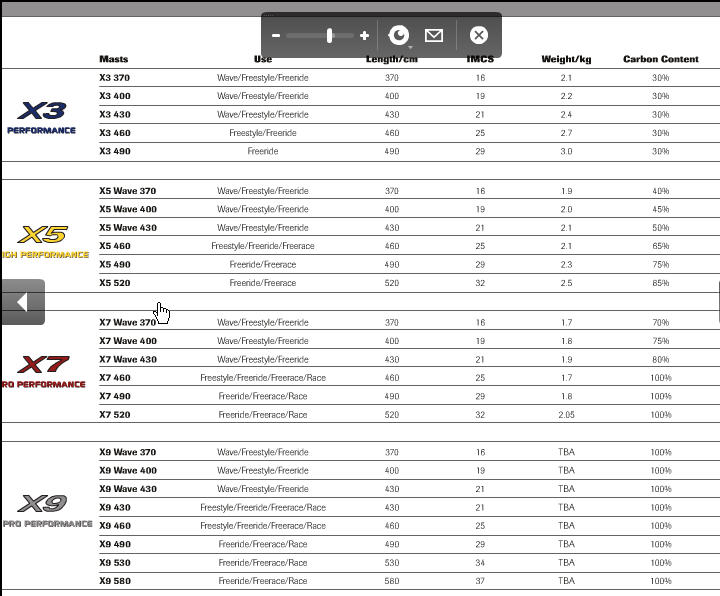Click the Weight/kg column header
Image resolution: width=720 pixels, height=596 pixels.
(566, 59)
